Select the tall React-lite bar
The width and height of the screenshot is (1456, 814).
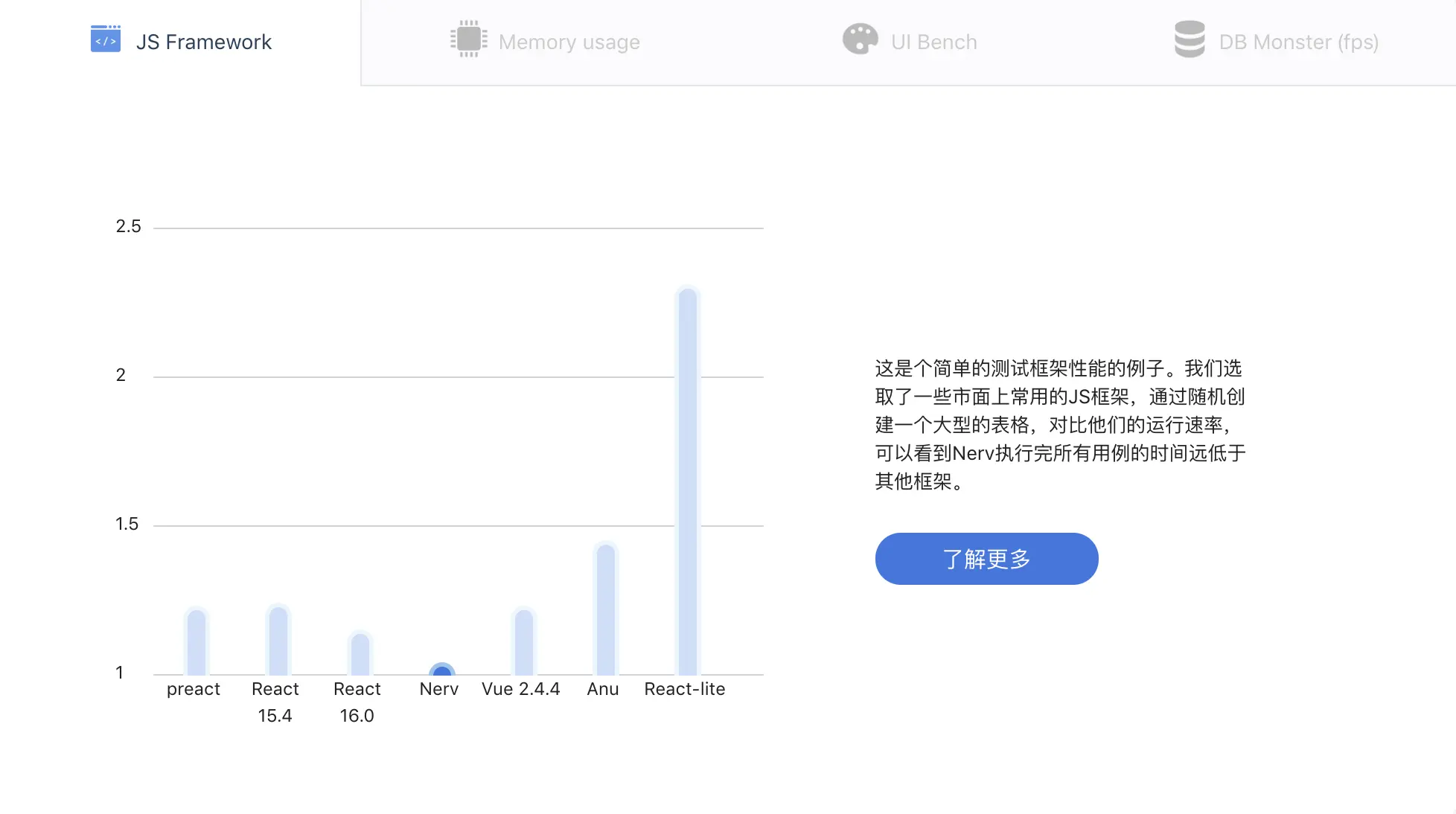point(688,481)
